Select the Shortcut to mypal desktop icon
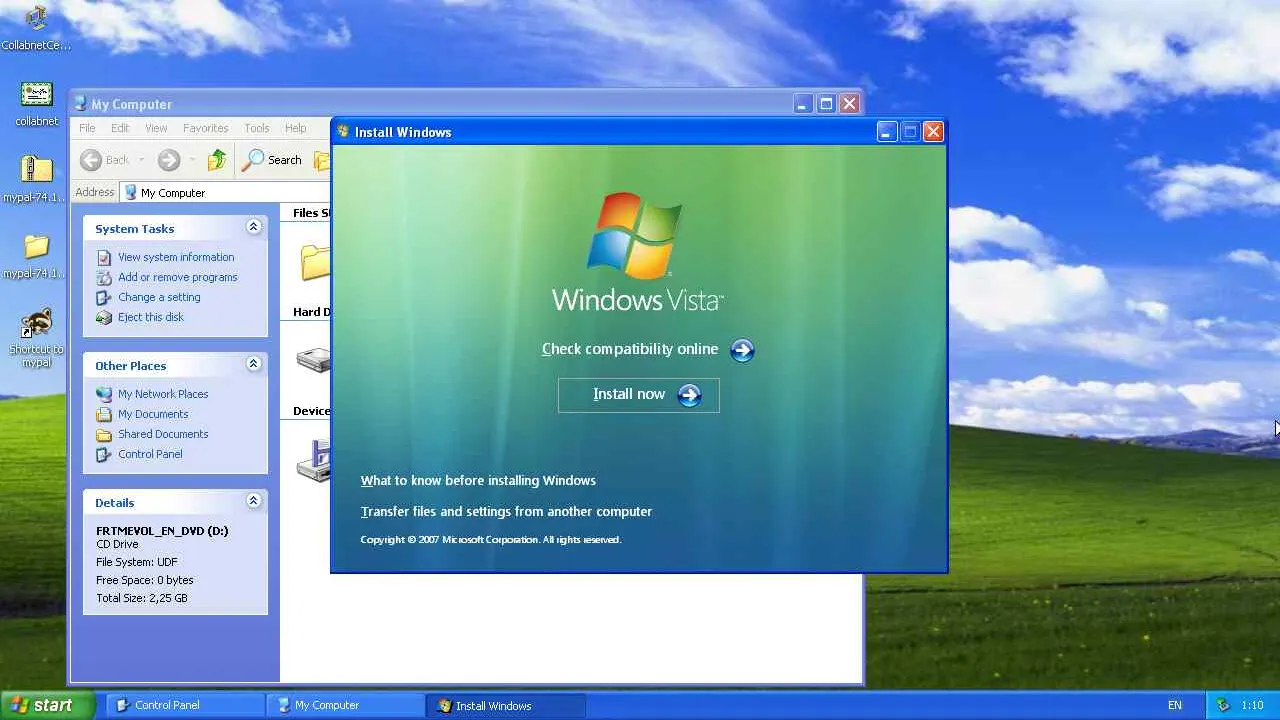Image resolution: width=1280 pixels, height=720 pixels. coord(36,338)
